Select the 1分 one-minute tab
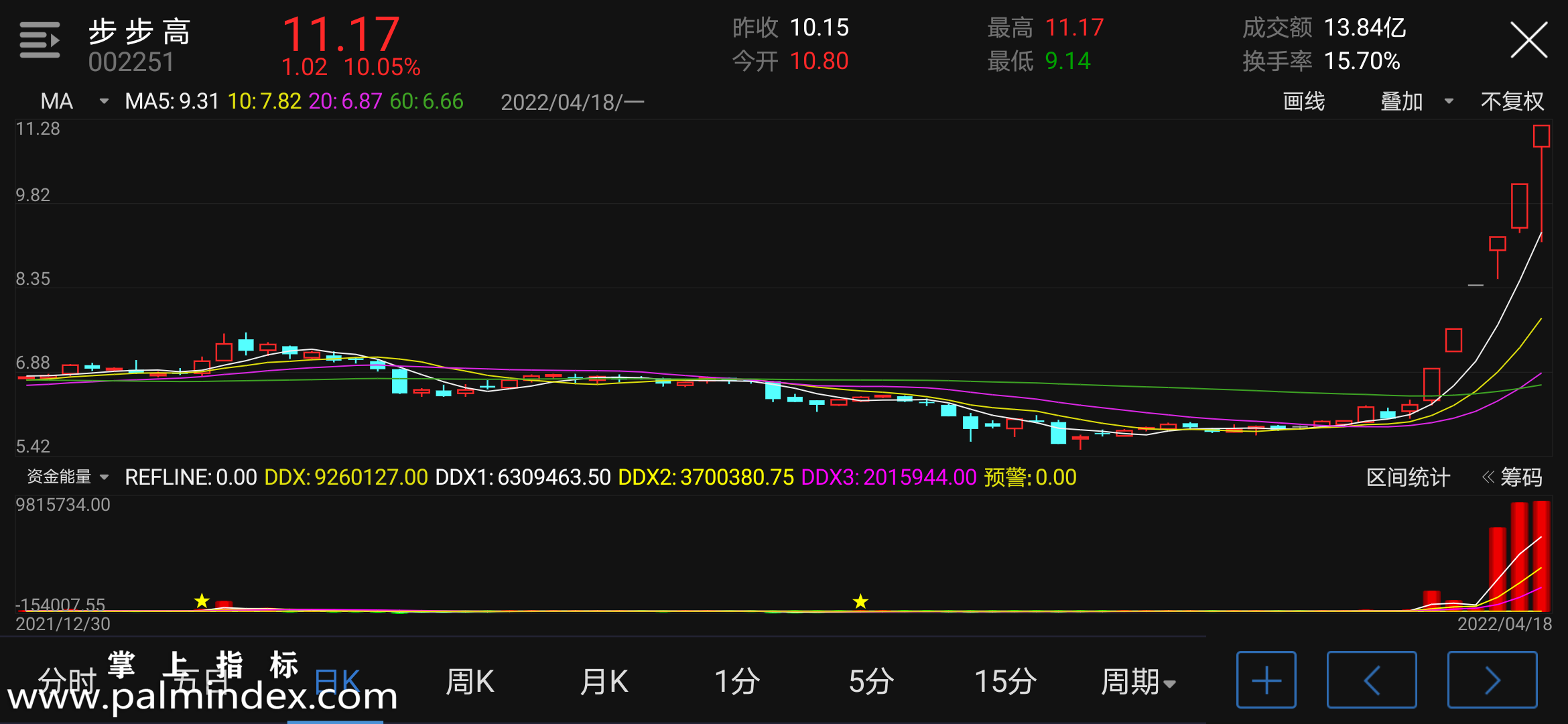 point(737,682)
